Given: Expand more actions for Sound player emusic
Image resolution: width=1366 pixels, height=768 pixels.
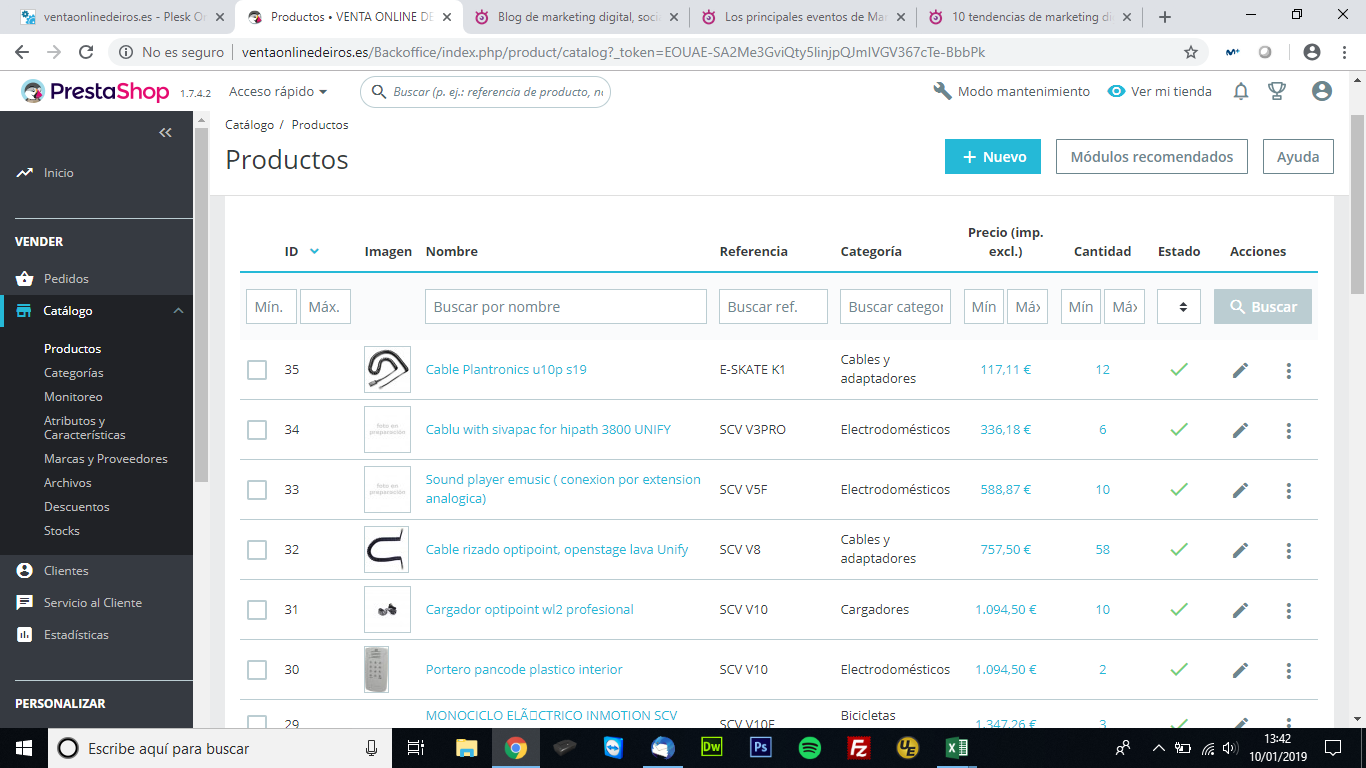Looking at the screenshot, I should [x=1289, y=490].
